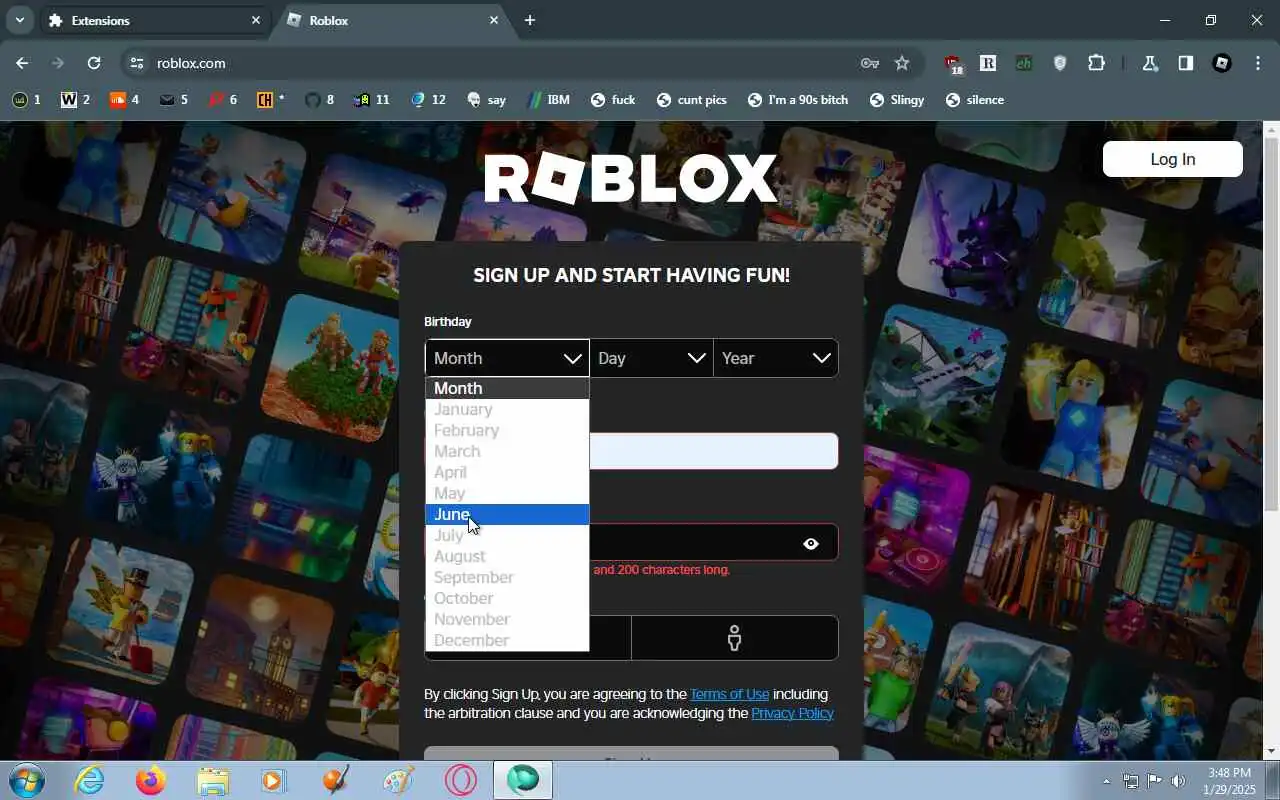Bookmark this page with the star icon

(902, 63)
